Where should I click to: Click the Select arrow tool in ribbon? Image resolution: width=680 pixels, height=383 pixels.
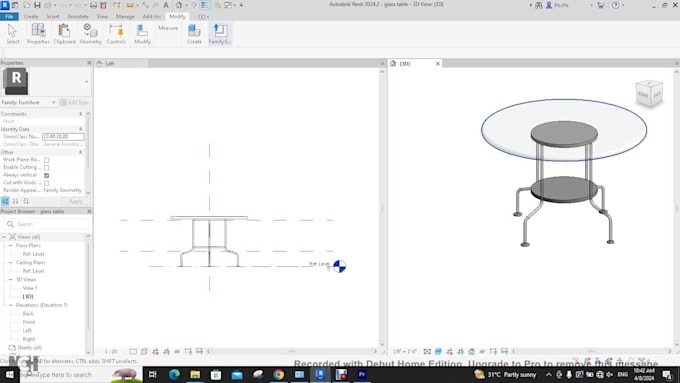(x=13, y=34)
